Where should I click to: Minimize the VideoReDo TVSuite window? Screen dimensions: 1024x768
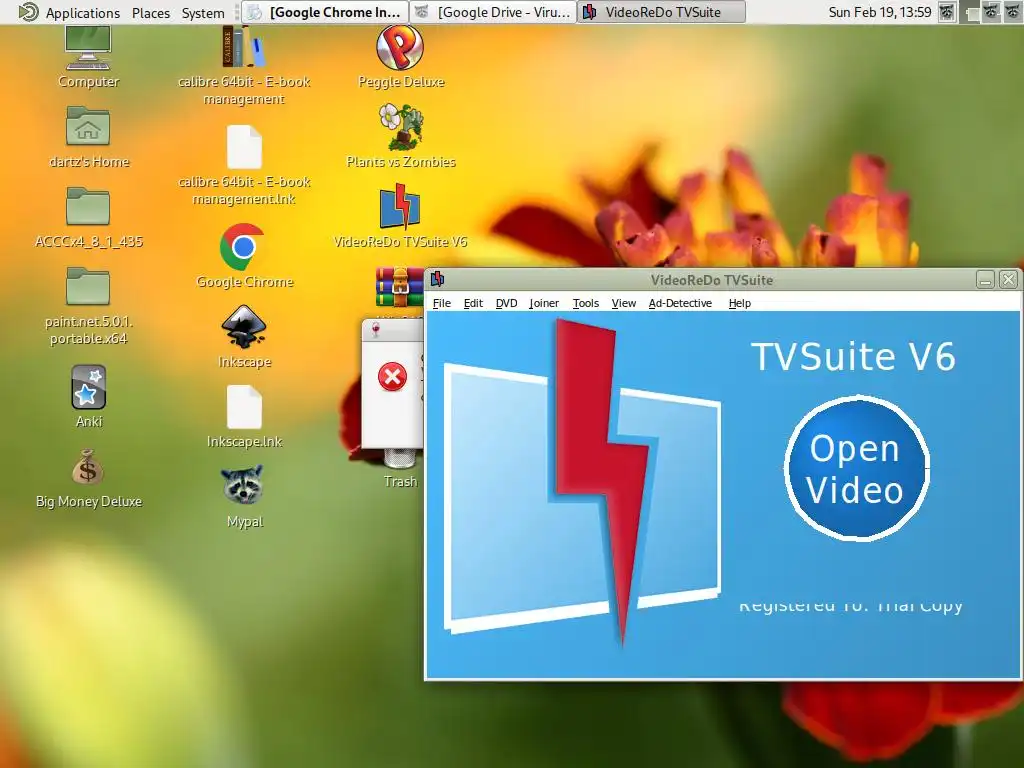(x=985, y=280)
